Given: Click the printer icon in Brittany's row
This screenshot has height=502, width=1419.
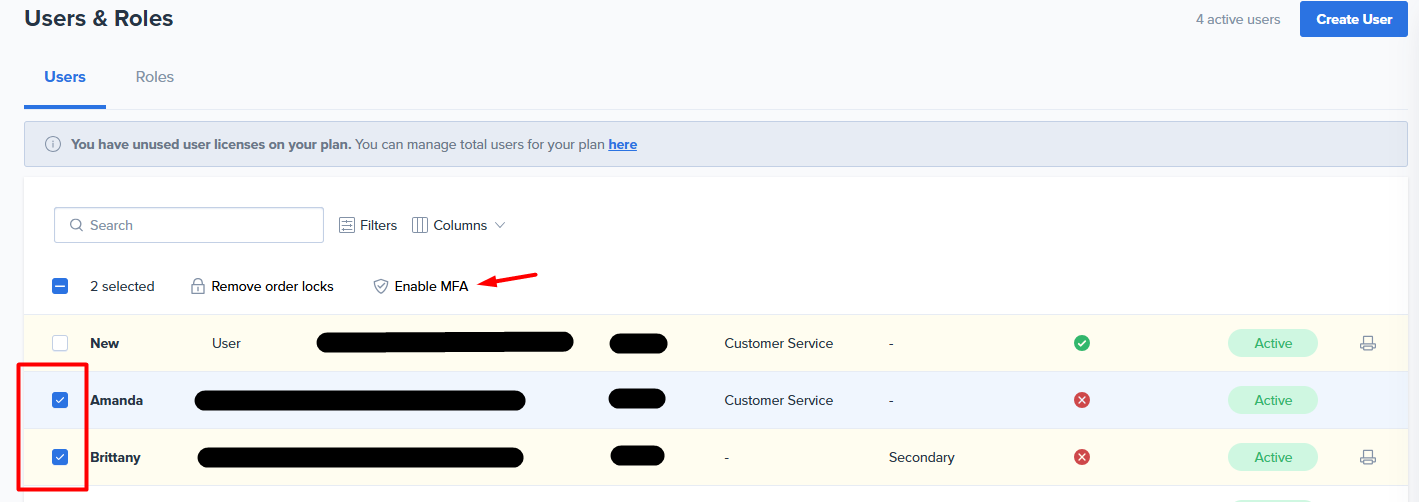Looking at the screenshot, I should pyautogui.click(x=1368, y=457).
